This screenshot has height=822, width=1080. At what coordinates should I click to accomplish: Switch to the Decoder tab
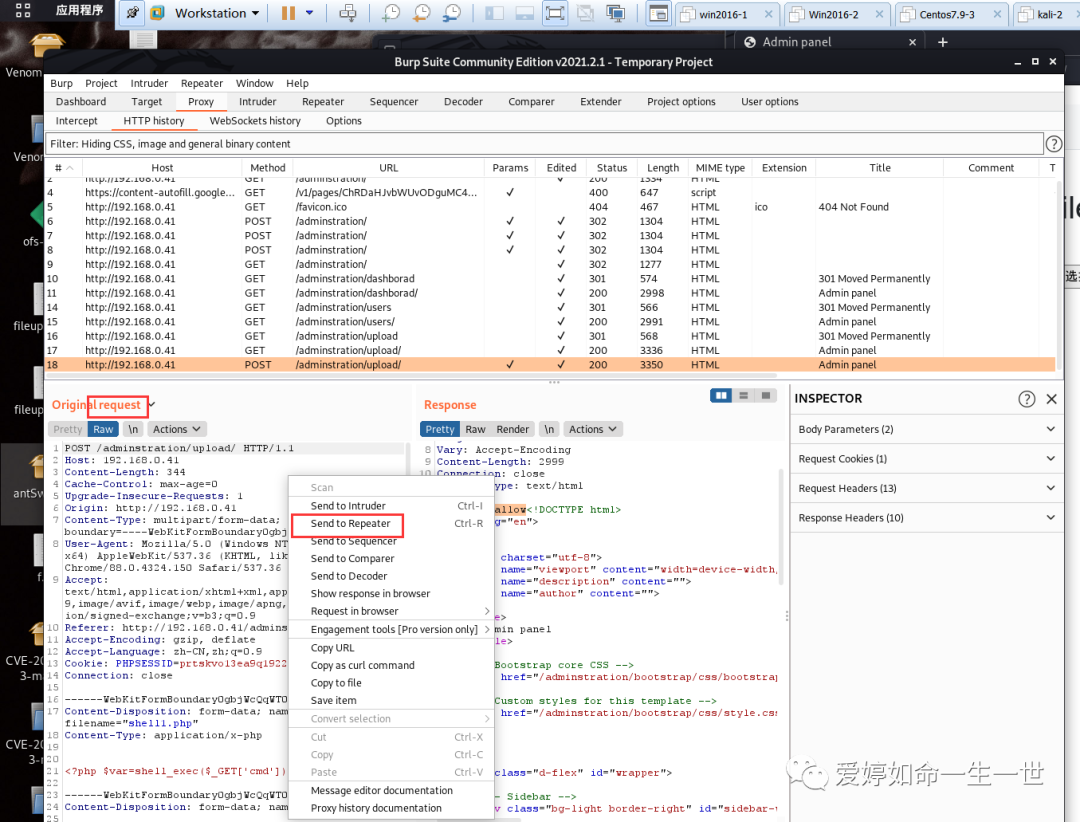point(463,101)
